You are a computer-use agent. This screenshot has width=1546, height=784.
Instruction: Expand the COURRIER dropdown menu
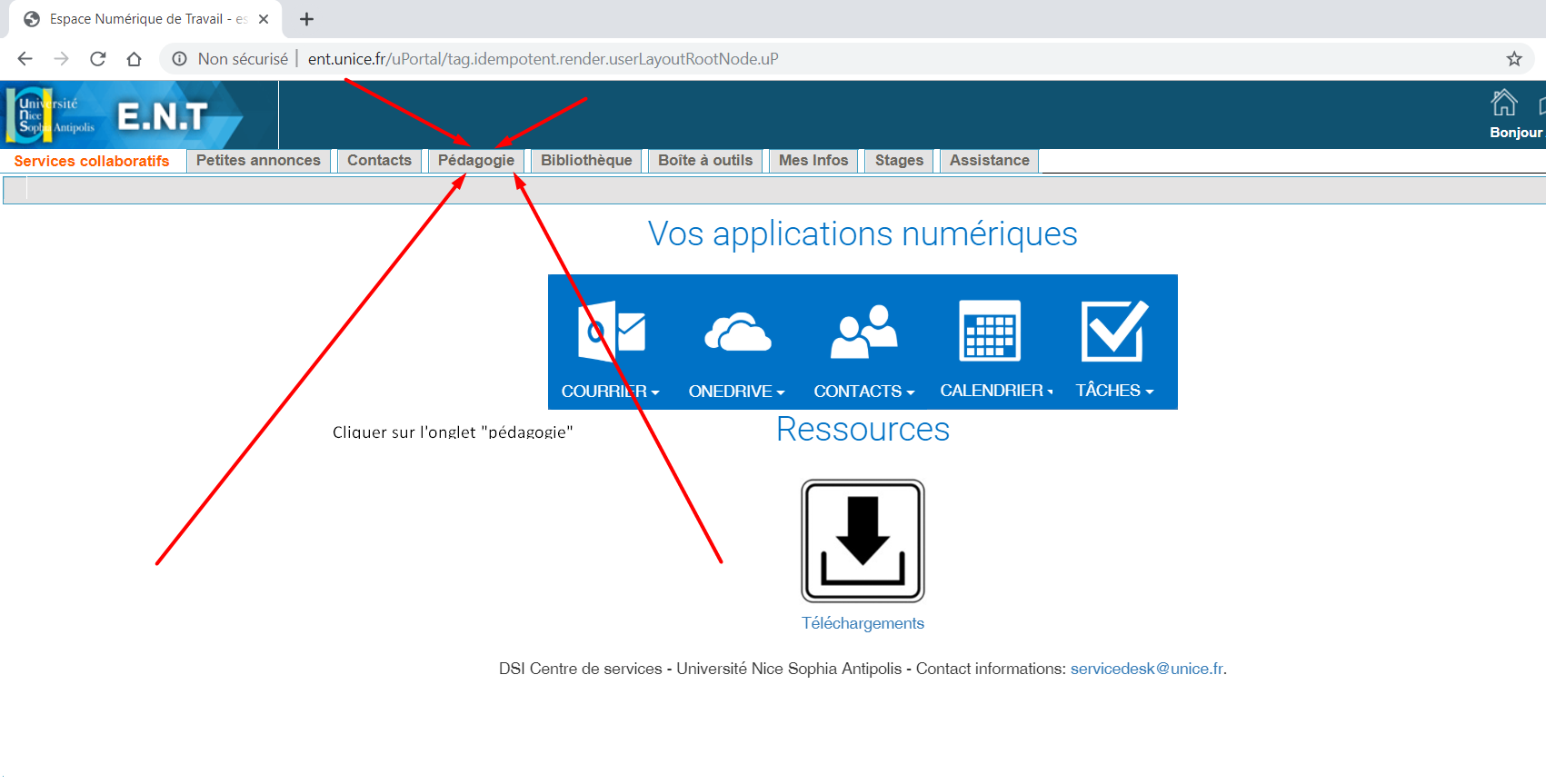coord(610,392)
